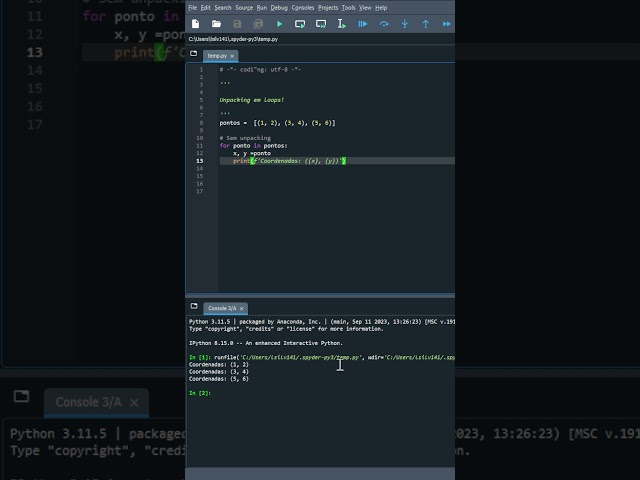
Task: Click the runfile command line in console
Action: point(322,358)
